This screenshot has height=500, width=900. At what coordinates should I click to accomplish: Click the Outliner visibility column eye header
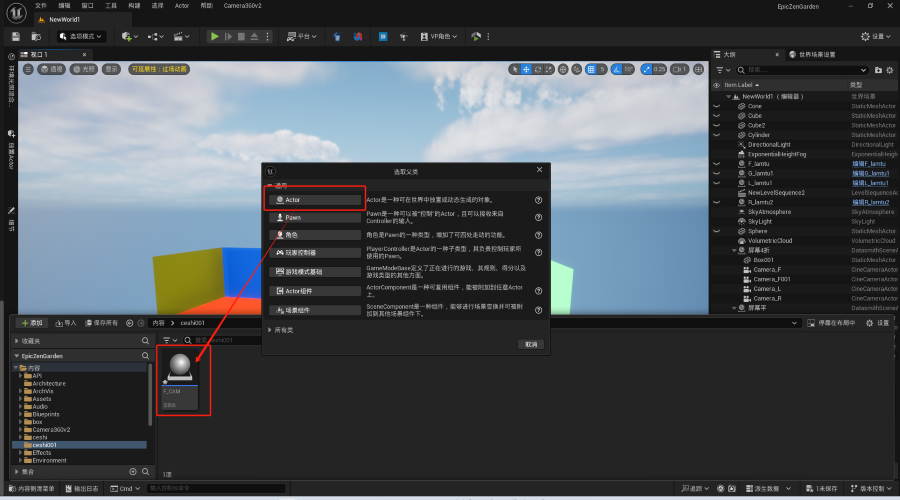tap(716, 85)
